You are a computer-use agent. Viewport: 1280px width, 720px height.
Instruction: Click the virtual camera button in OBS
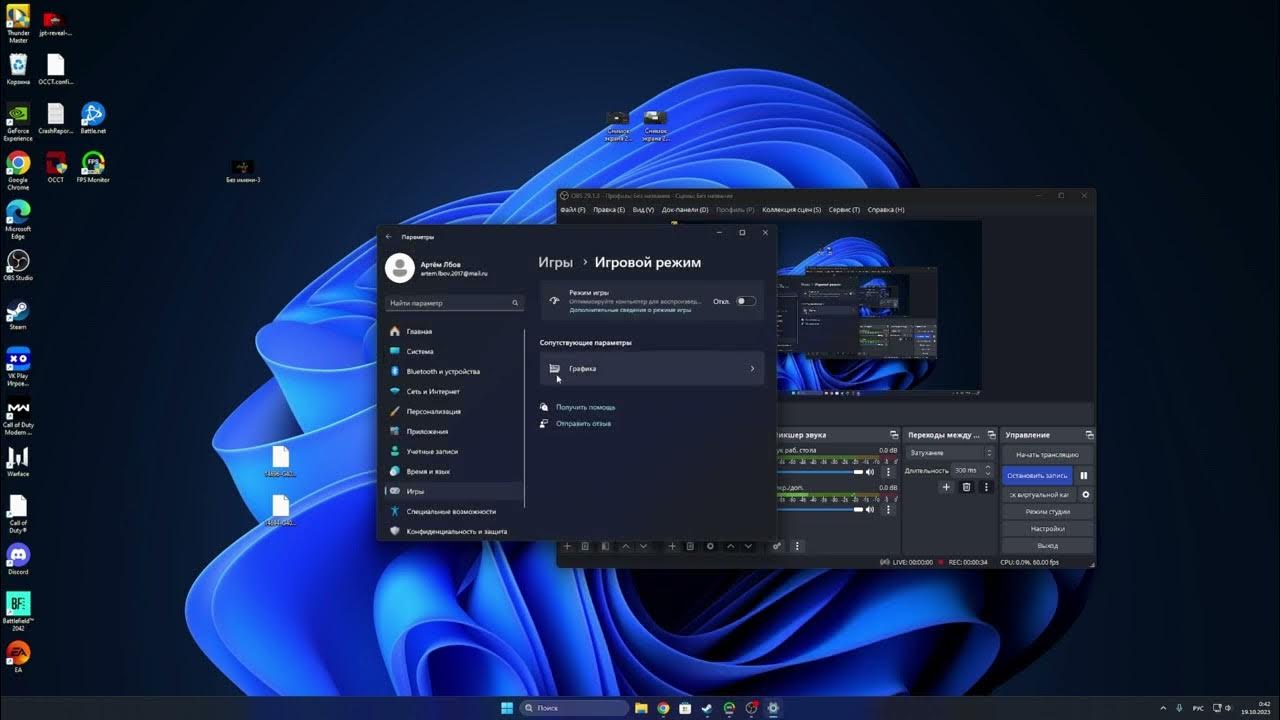[1039, 495]
